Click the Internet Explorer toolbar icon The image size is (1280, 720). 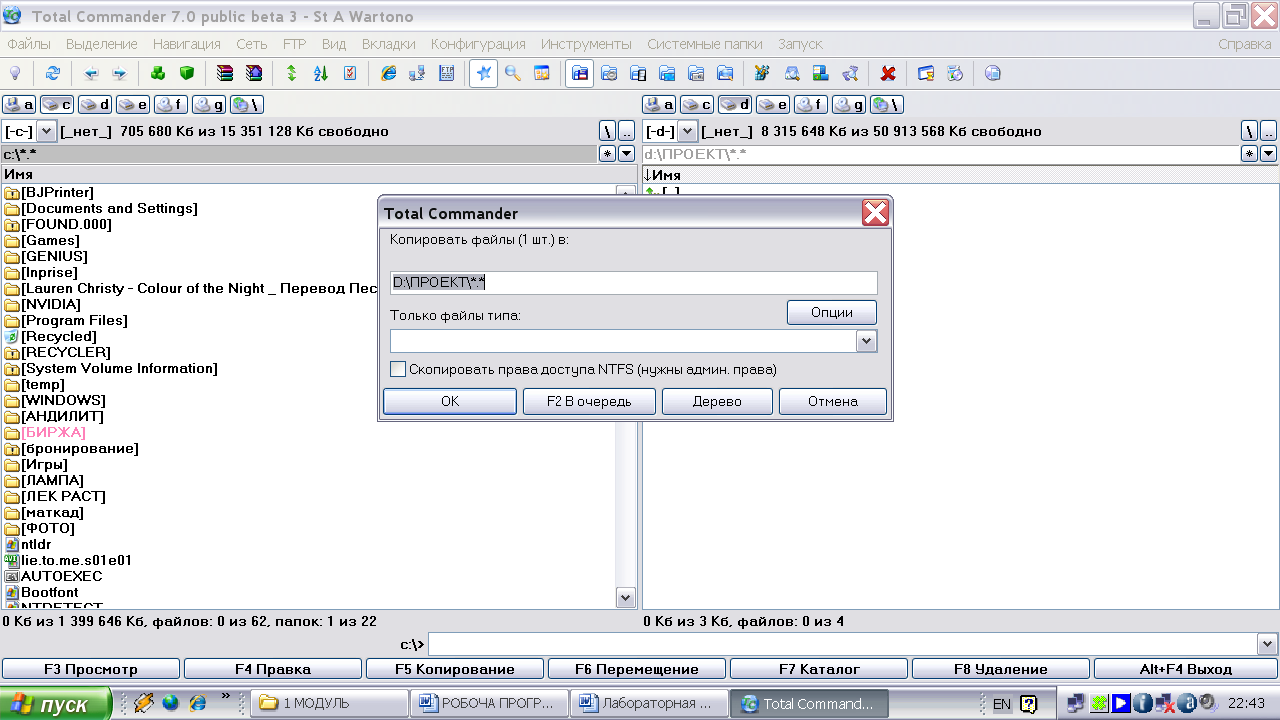pyautogui.click(x=389, y=73)
